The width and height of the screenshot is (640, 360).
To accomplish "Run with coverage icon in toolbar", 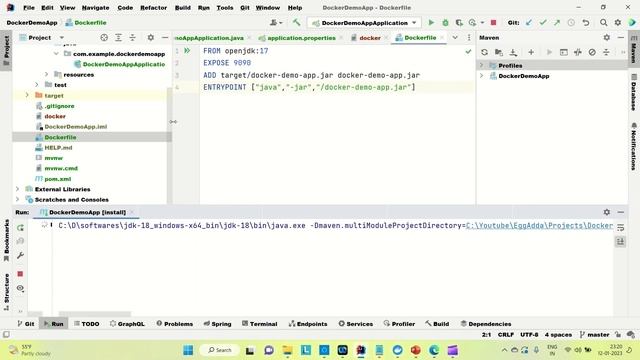I will pyautogui.click(x=459, y=22).
